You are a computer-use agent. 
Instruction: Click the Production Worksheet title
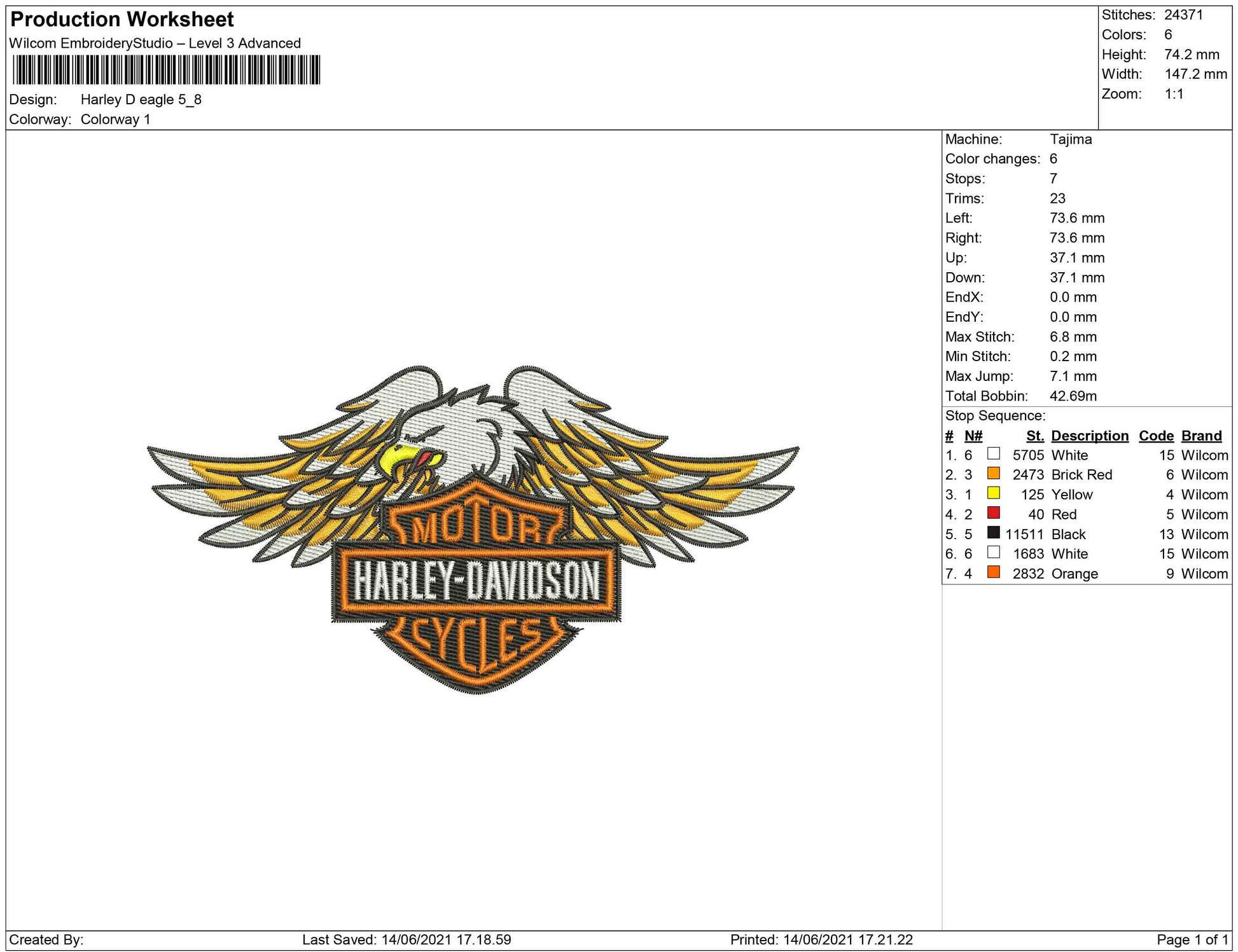click(122, 20)
